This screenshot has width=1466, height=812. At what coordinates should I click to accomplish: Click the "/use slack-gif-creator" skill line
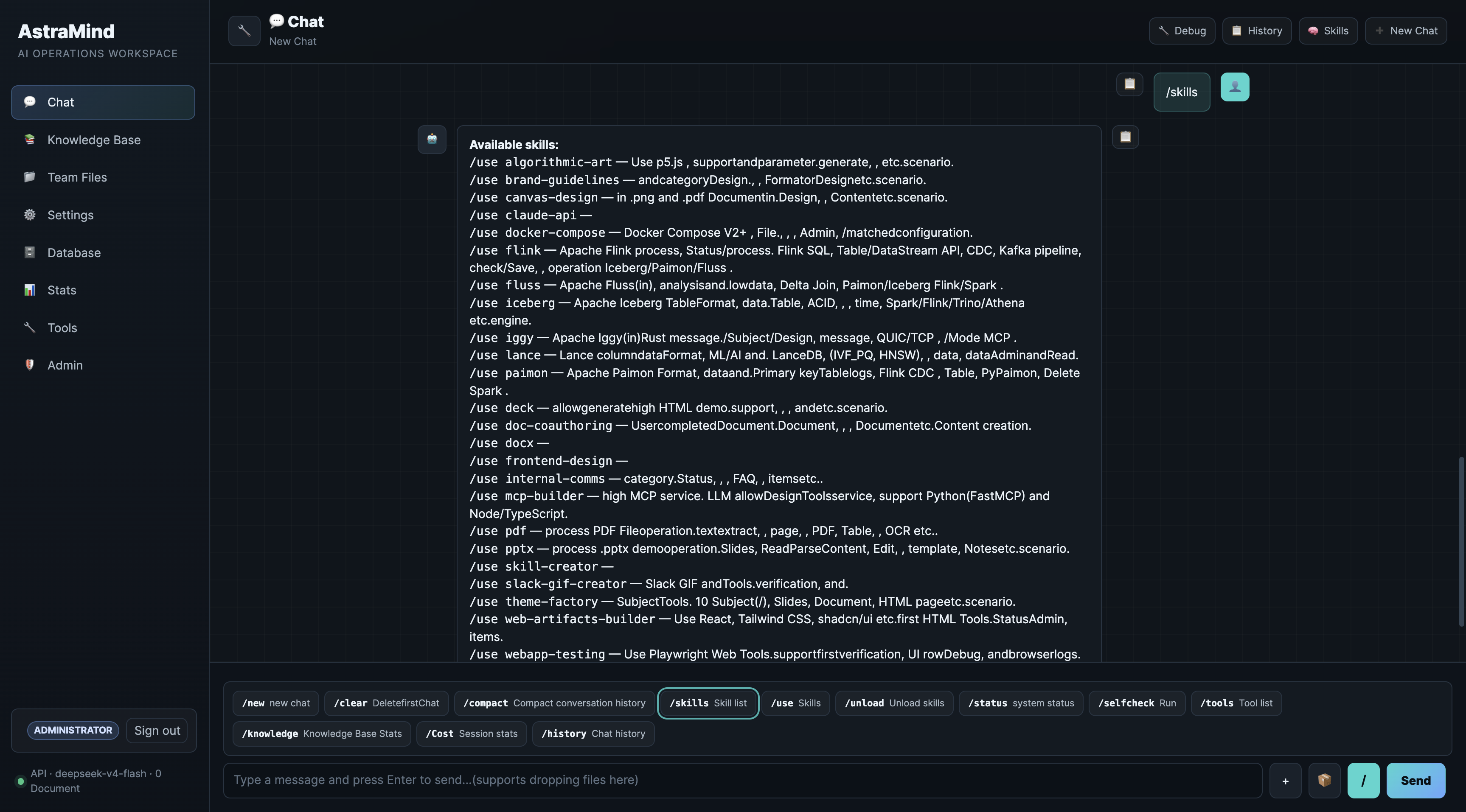658,584
